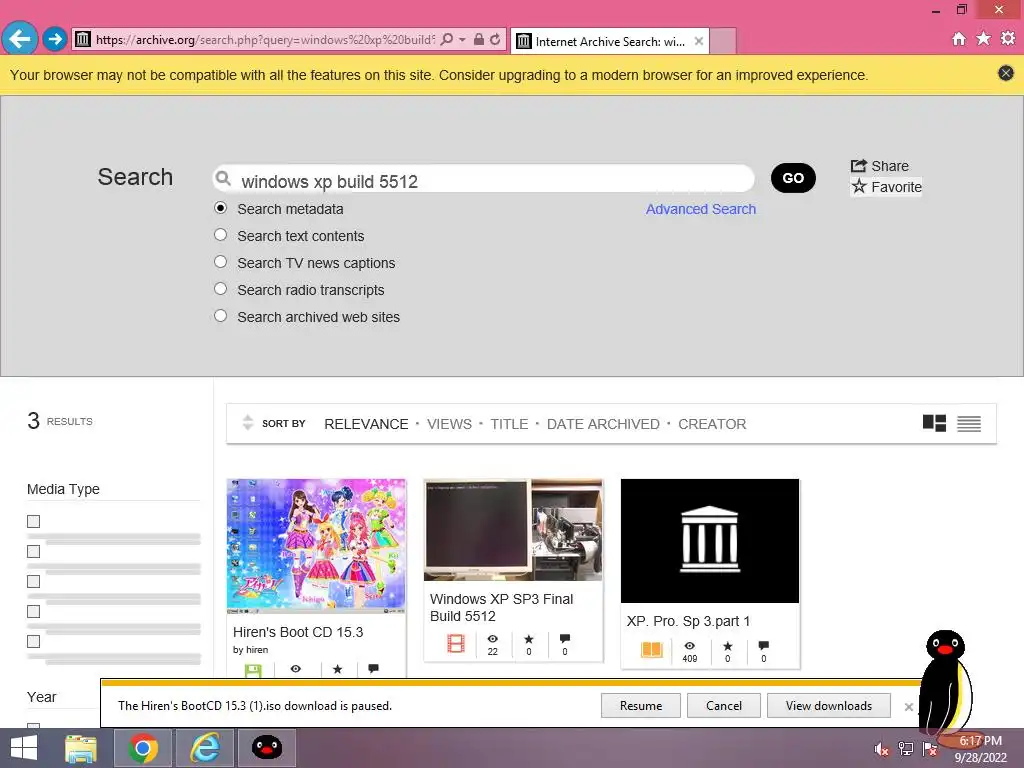Click the View downloads button
Viewport: 1024px width, 768px height.
[x=829, y=705]
